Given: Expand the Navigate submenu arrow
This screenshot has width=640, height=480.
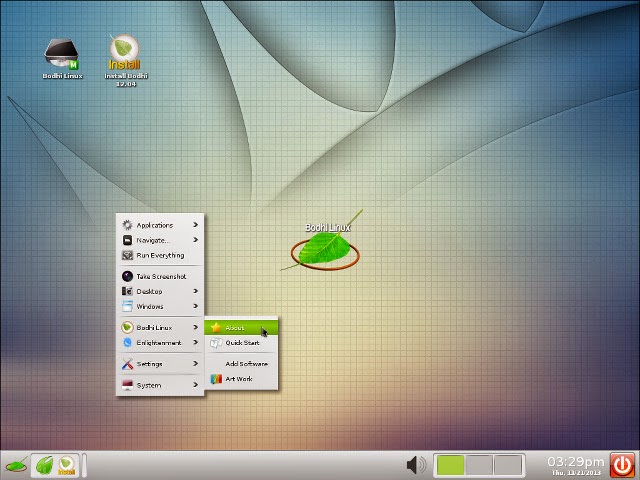Looking at the screenshot, I should pos(196,240).
